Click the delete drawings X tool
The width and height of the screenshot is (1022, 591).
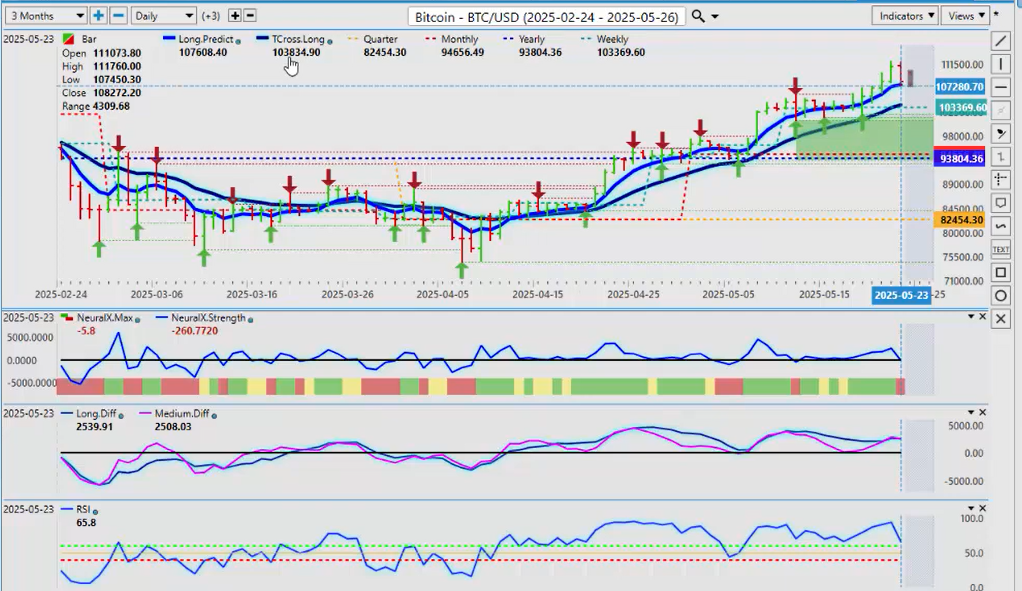(x=1000, y=319)
